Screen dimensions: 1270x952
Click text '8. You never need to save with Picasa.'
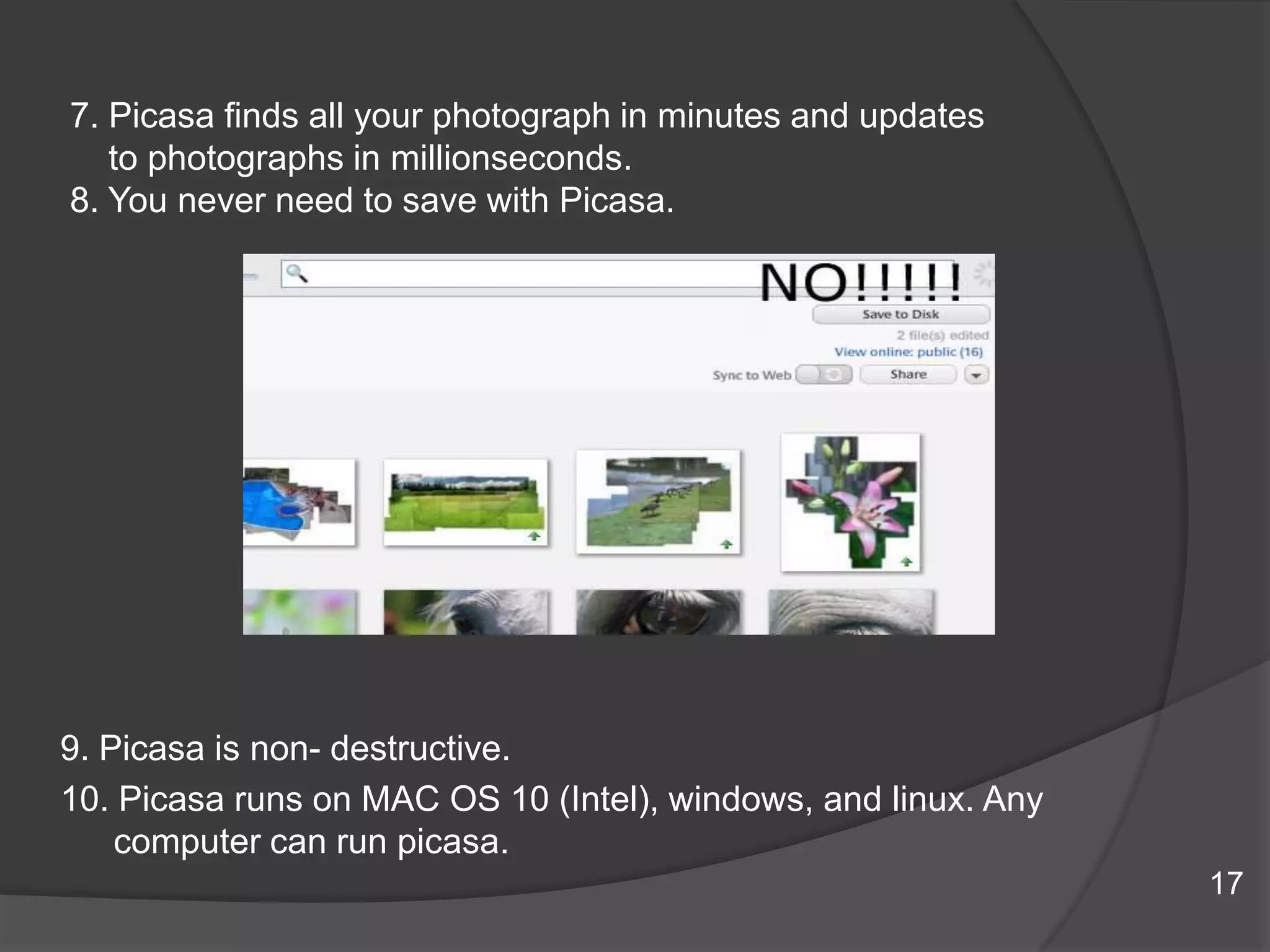click(372, 200)
